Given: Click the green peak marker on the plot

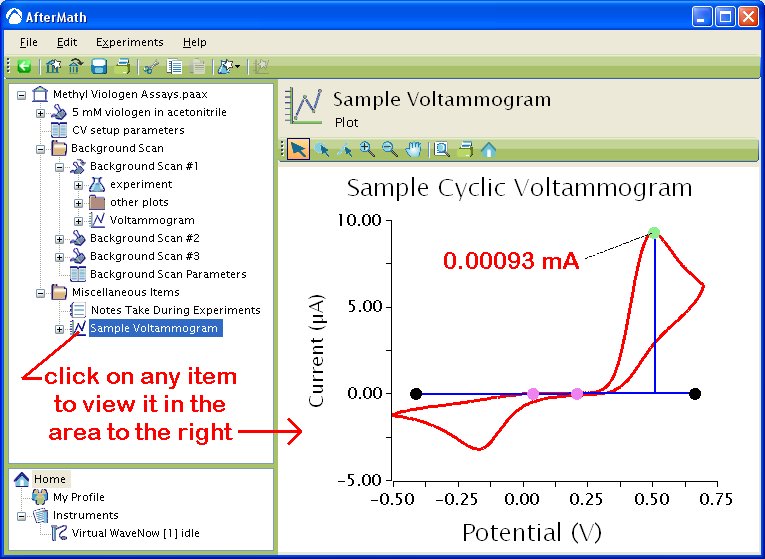Looking at the screenshot, I should pos(654,233).
